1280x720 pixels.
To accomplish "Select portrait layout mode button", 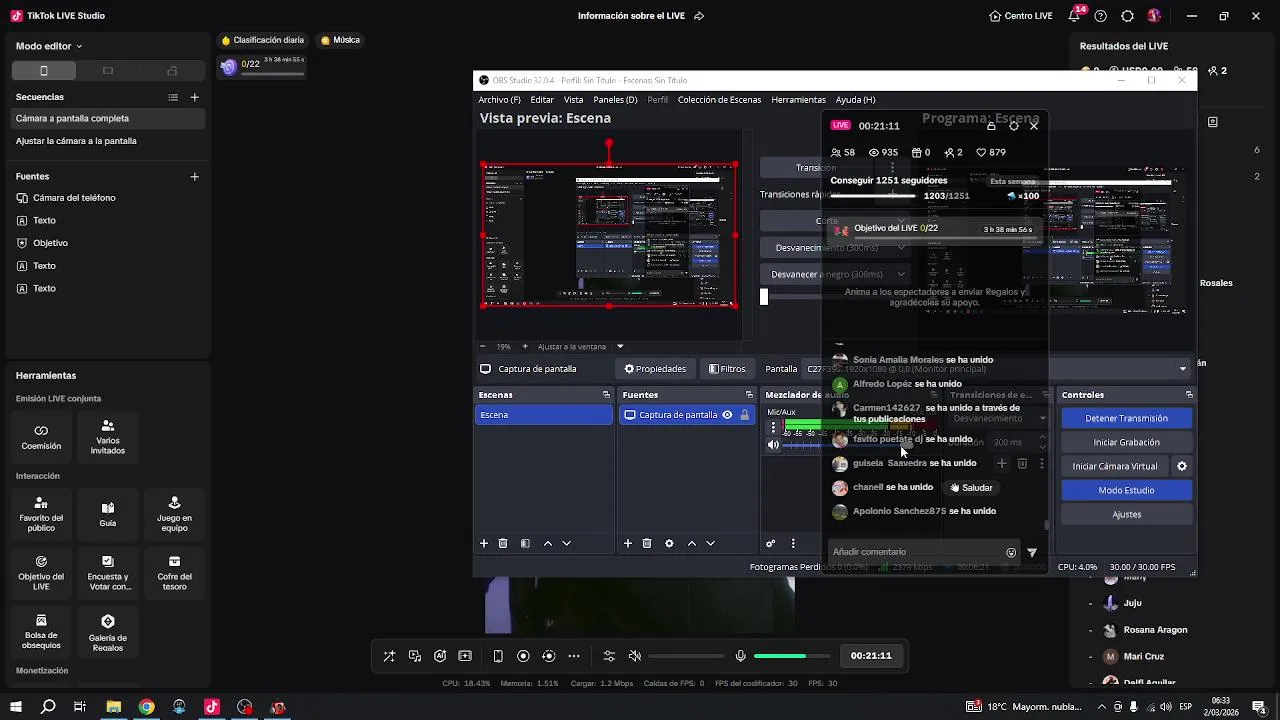I will [x=44, y=71].
